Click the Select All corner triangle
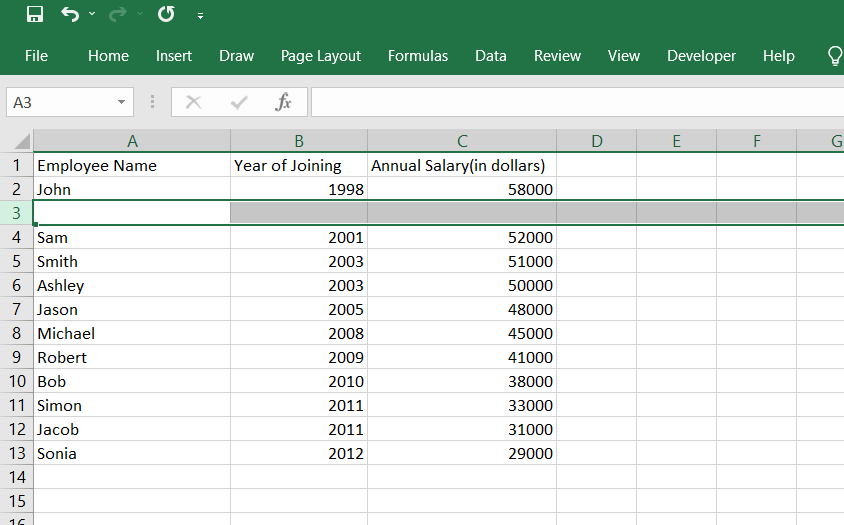This screenshot has height=525, width=844. pyautogui.click(x=22, y=140)
